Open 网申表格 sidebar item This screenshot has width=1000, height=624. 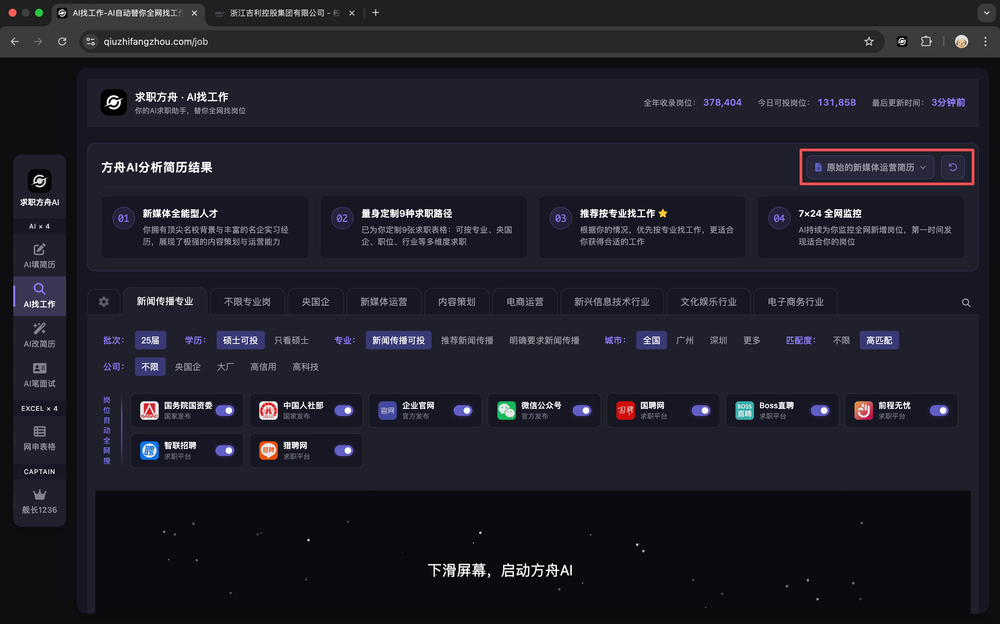point(39,437)
